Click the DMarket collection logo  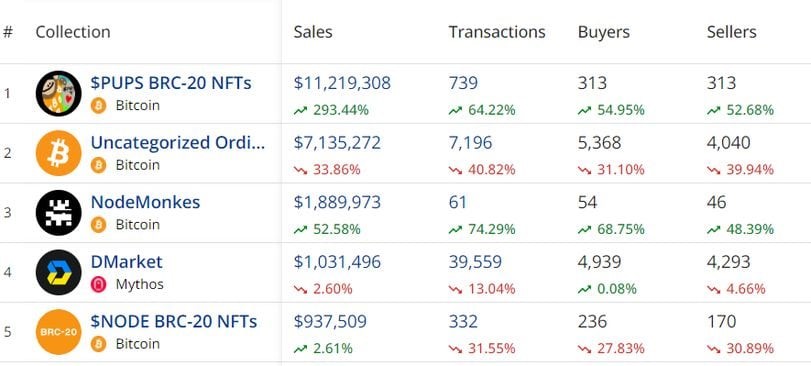(x=58, y=272)
